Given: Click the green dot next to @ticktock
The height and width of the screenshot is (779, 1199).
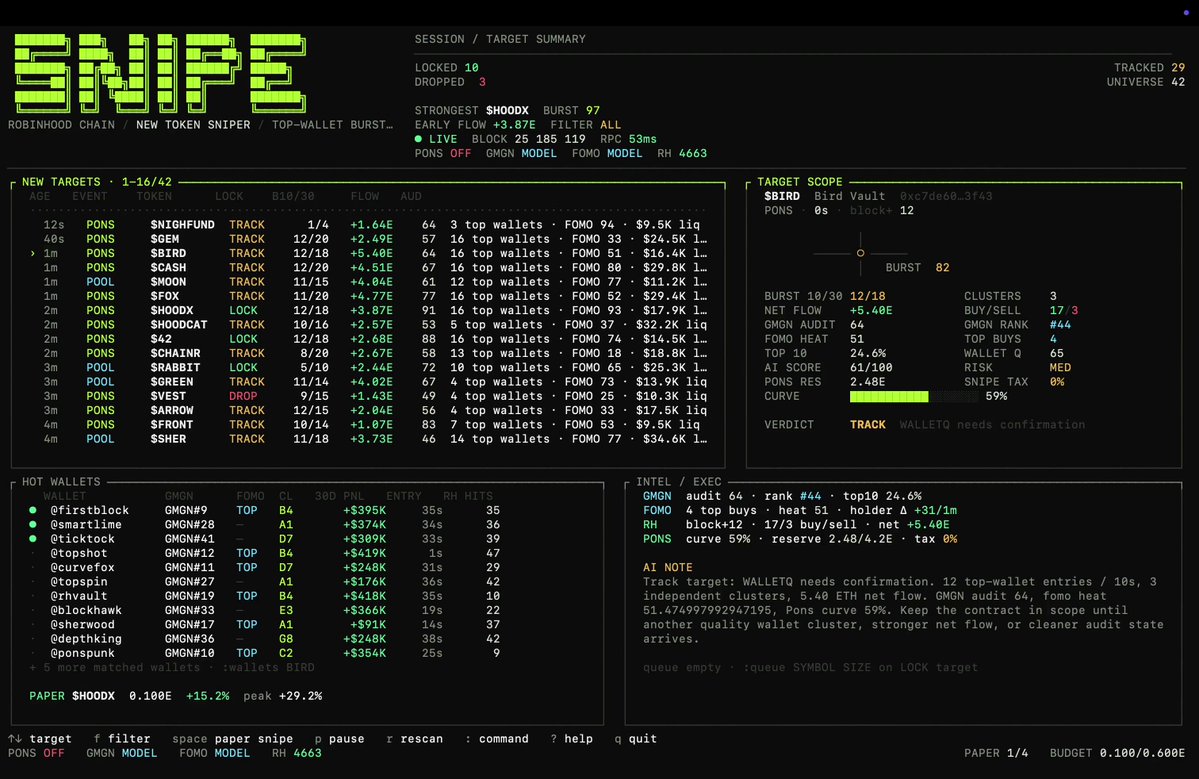Looking at the screenshot, I should 33,539.
